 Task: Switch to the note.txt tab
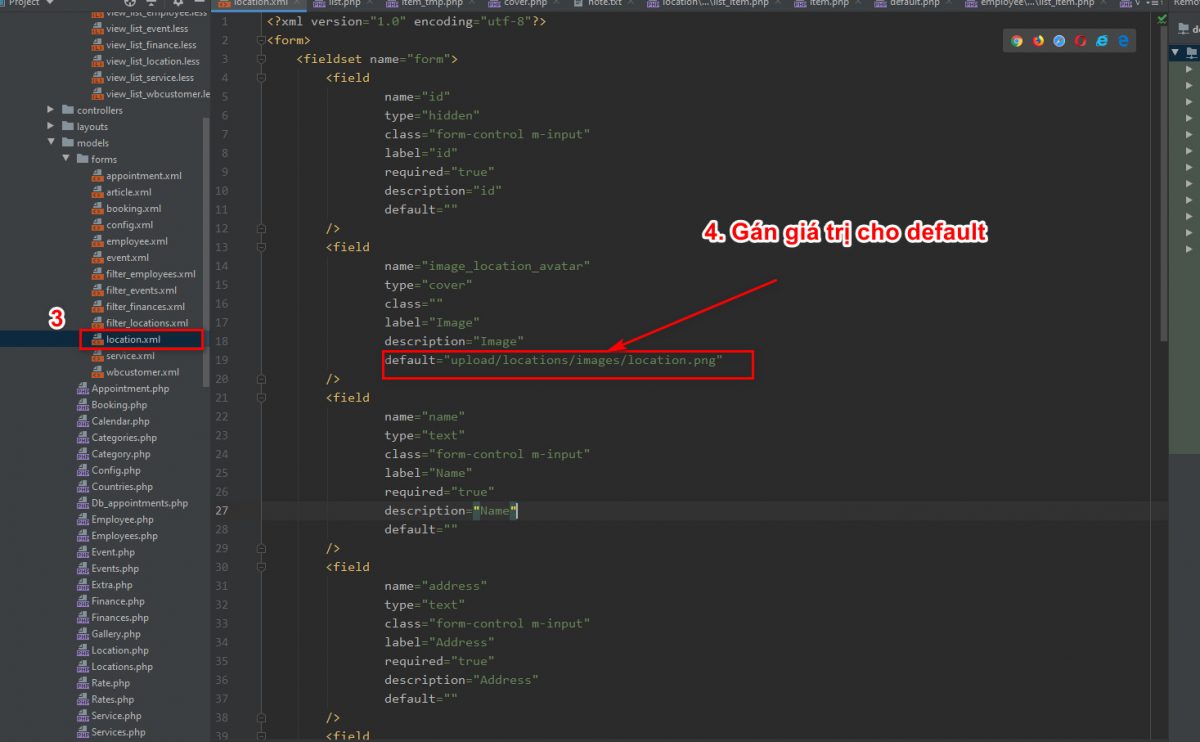point(603,4)
